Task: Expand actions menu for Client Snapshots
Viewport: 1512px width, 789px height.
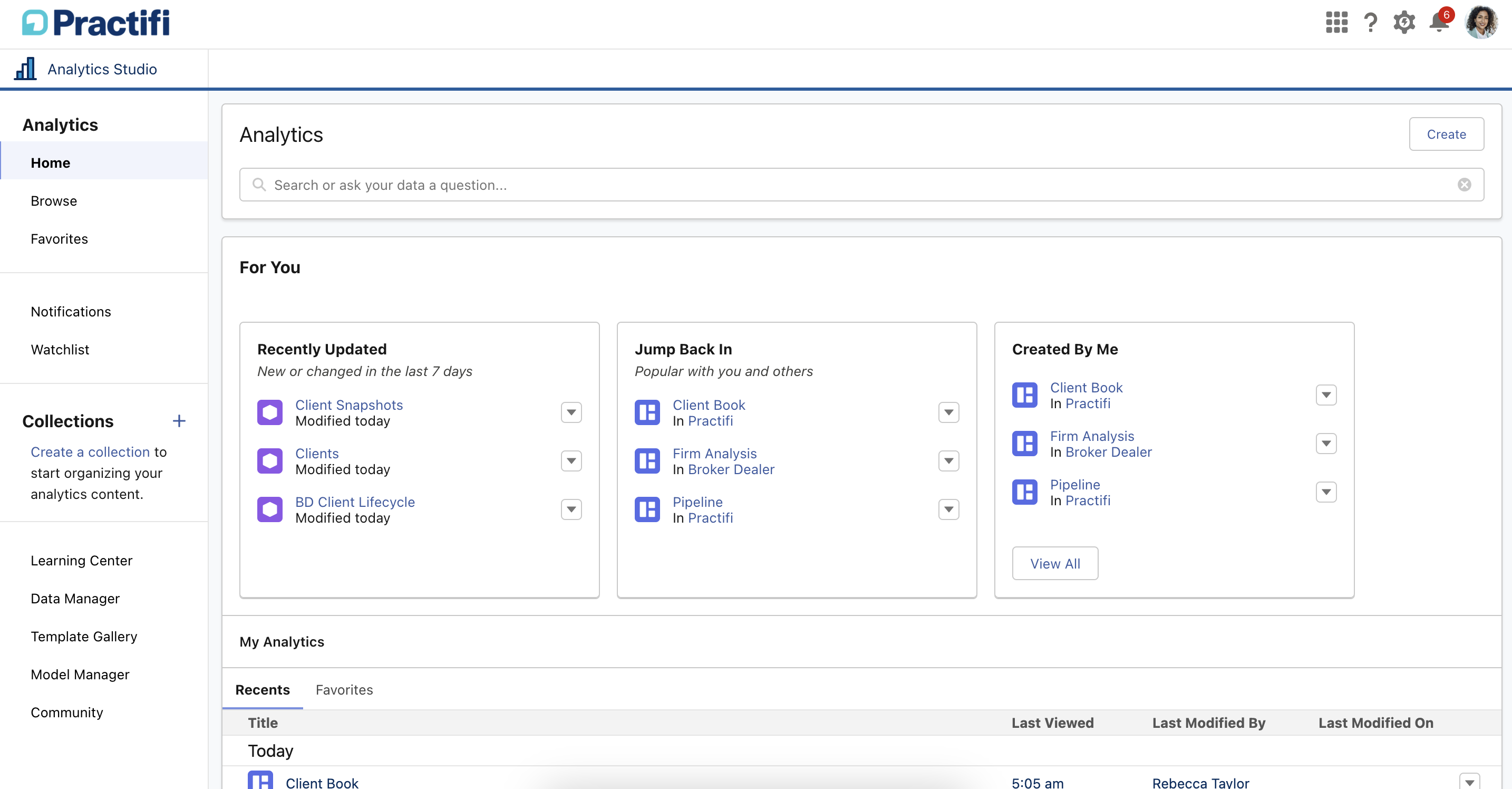Action: 571,412
